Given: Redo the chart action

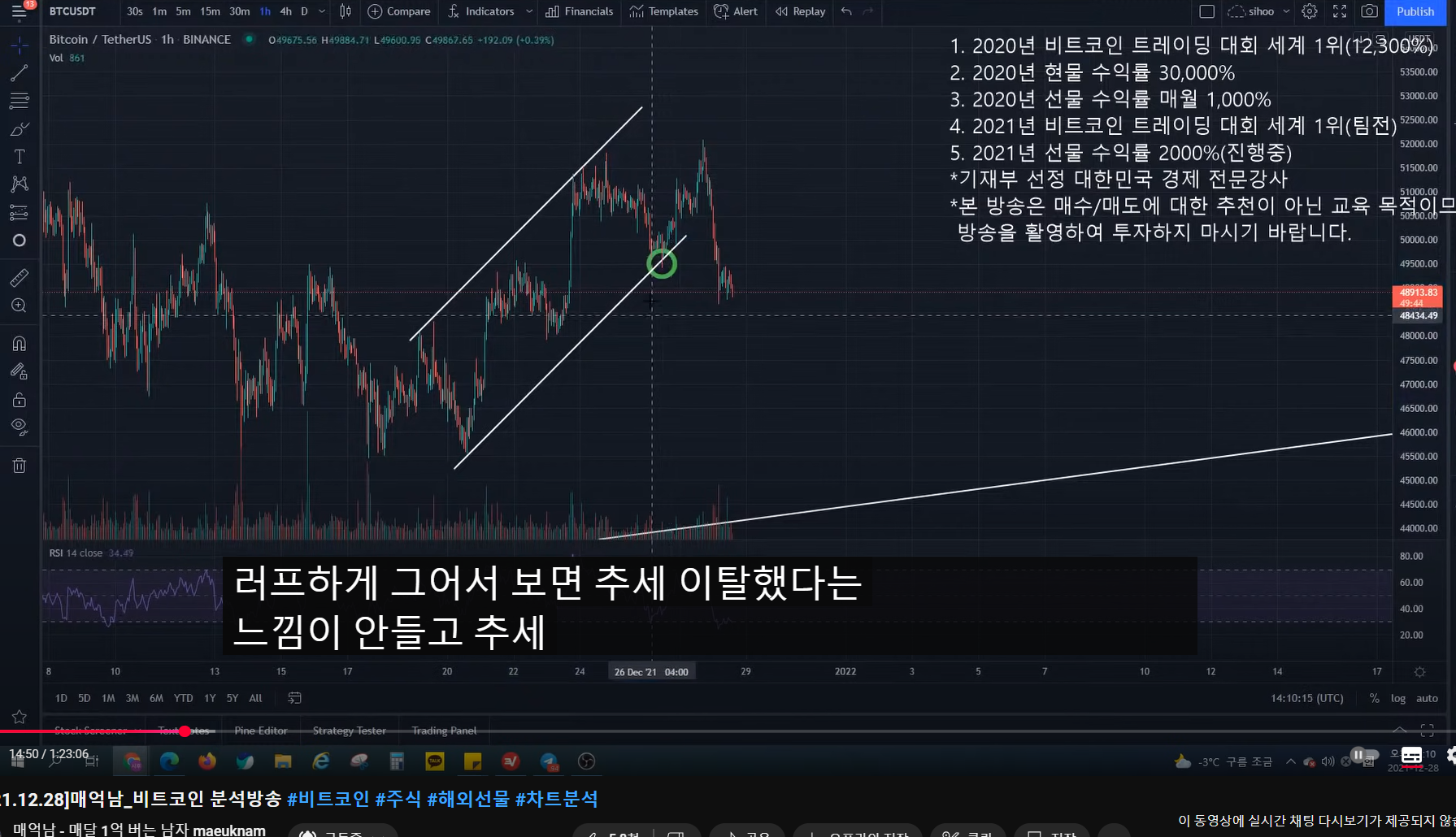Looking at the screenshot, I should pos(867,11).
